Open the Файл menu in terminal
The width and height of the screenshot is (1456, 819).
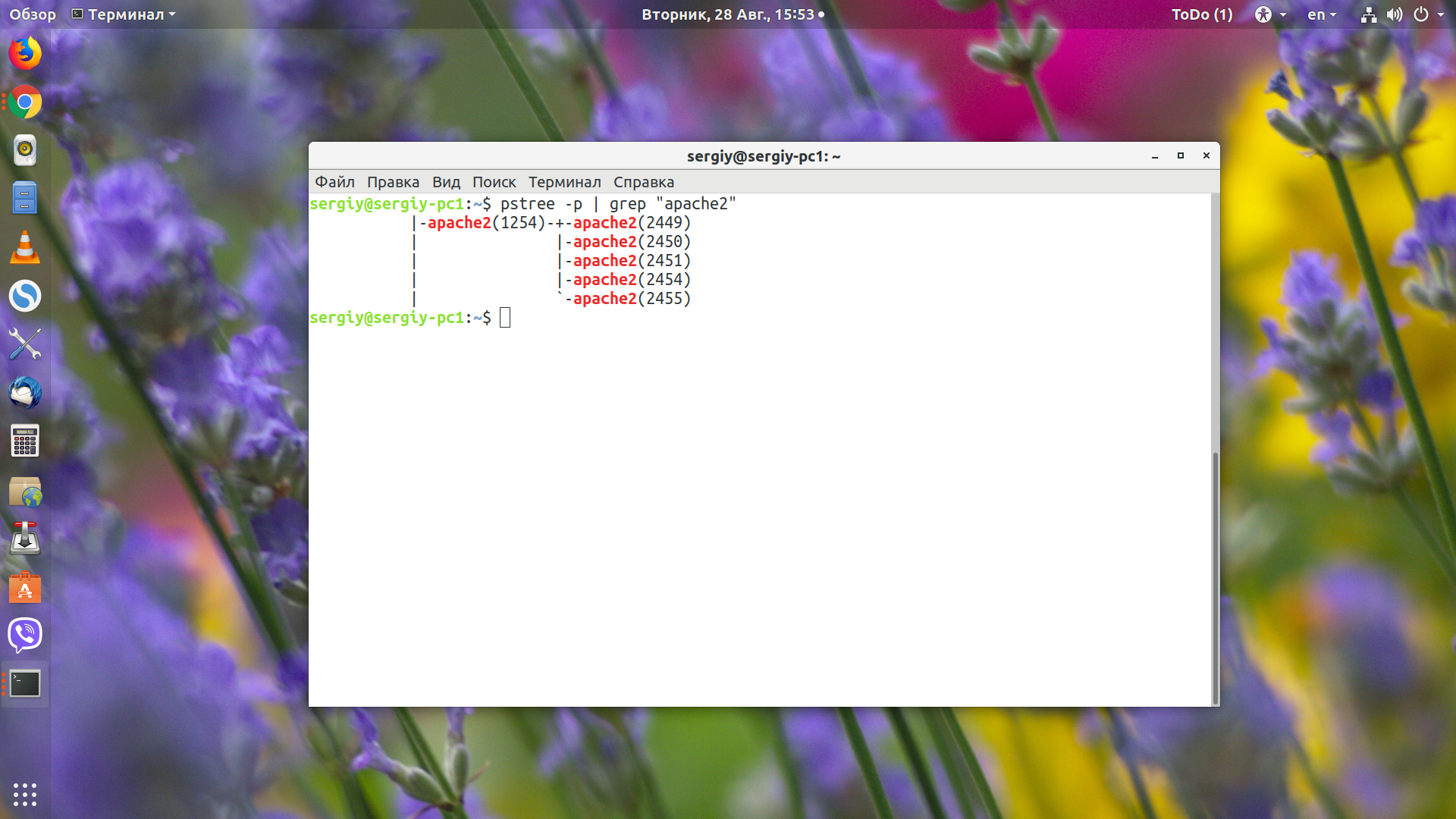334,182
